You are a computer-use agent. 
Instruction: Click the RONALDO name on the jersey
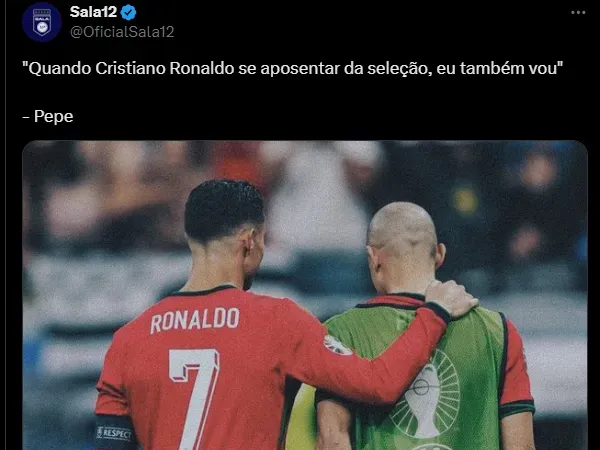coord(194,320)
